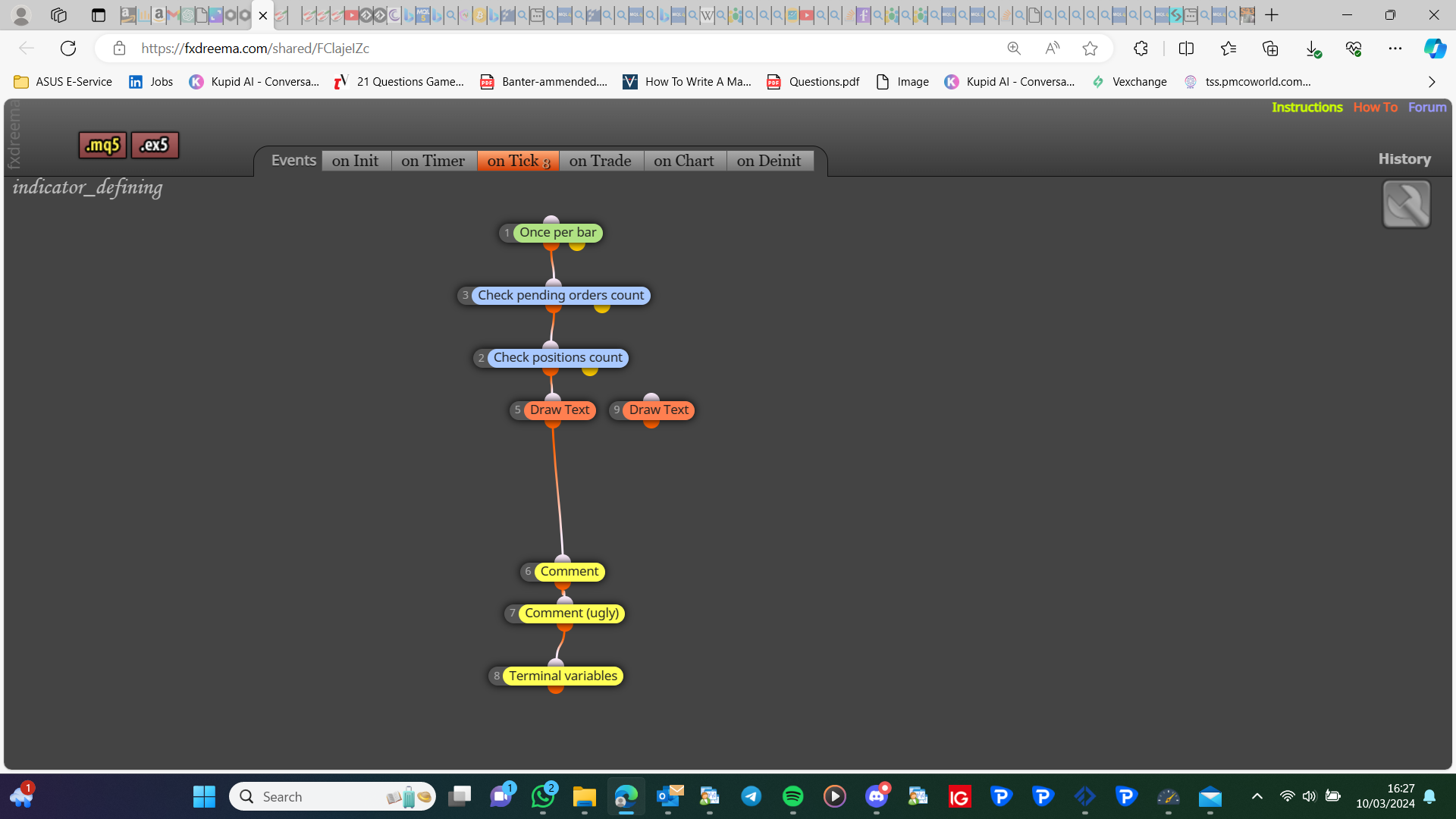Download the .mq5 source file
Viewport: 1456px width, 819px height.
pyautogui.click(x=102, y=145)
